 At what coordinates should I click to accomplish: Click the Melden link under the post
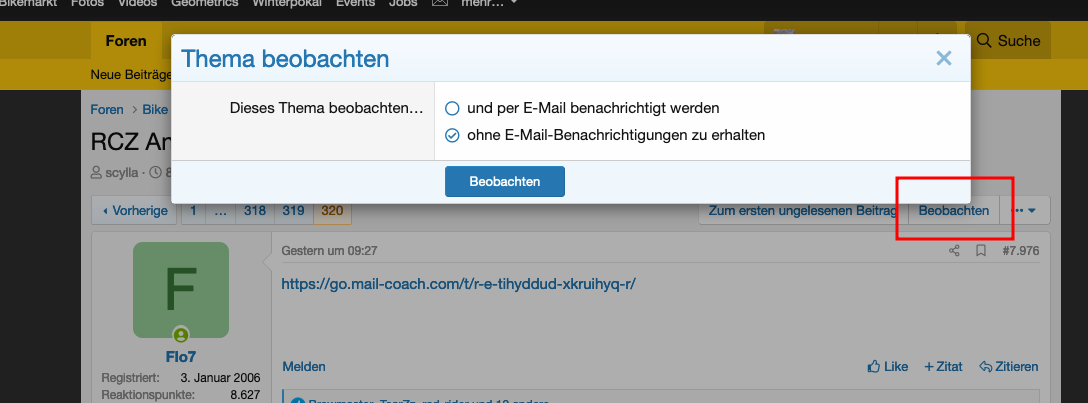(x=304, y=367)
